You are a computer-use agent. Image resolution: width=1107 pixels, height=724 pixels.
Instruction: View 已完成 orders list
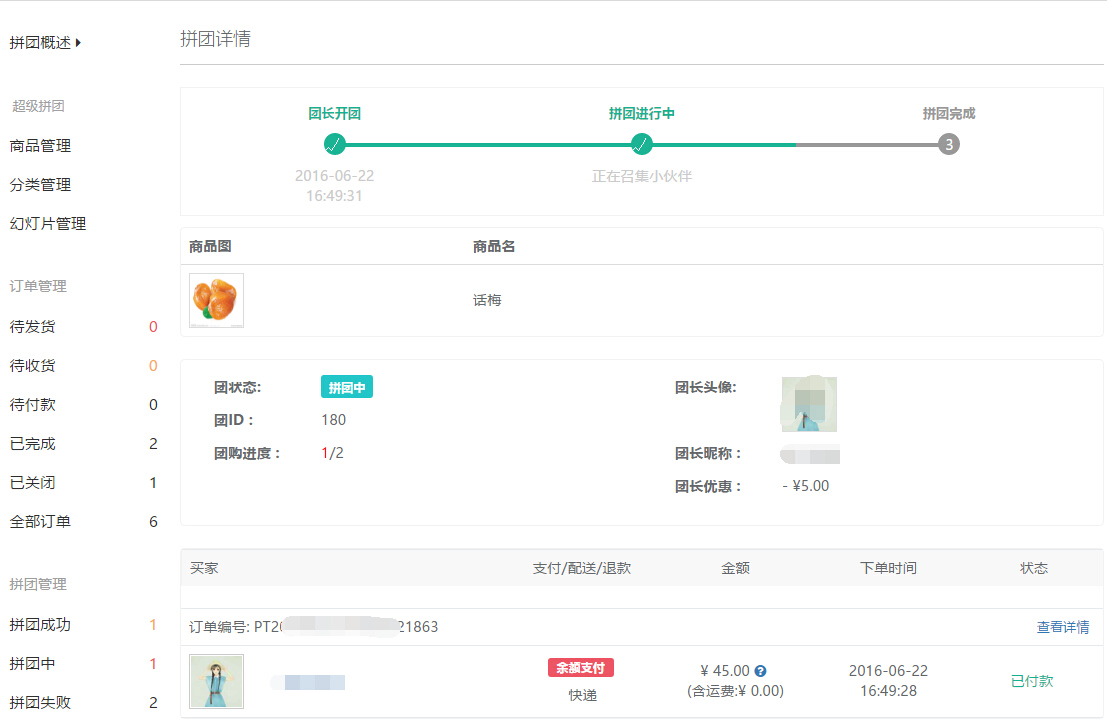(33, 444)
